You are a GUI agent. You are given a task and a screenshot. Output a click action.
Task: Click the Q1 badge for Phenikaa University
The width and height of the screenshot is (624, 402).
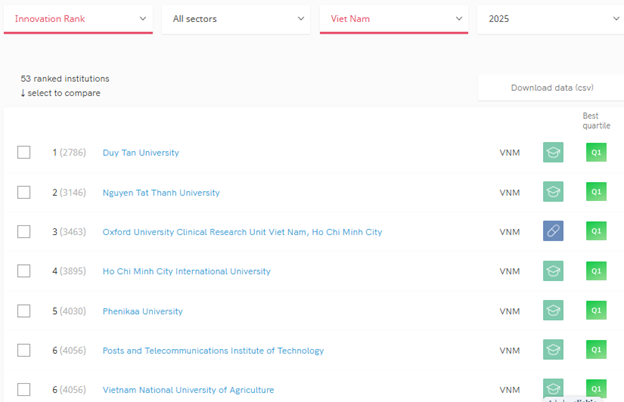[596, 310]
